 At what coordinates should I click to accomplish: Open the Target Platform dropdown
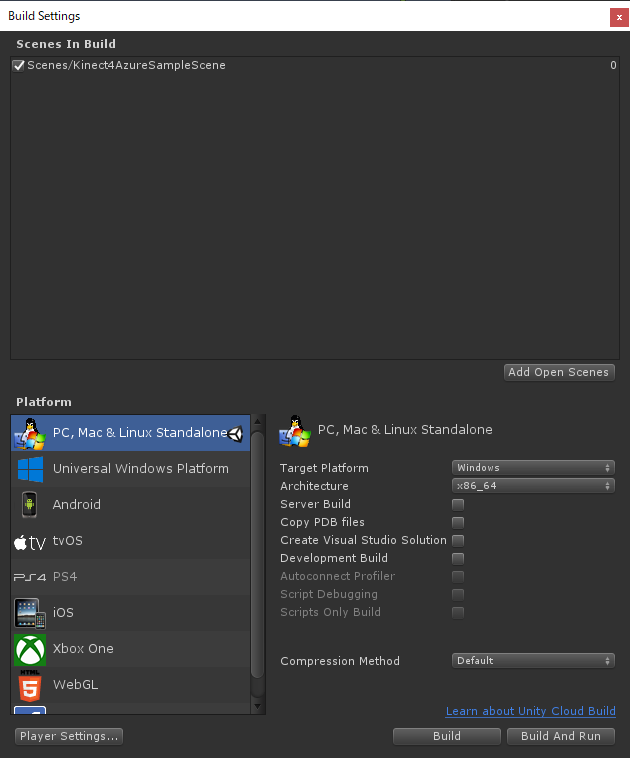(533, 467)
